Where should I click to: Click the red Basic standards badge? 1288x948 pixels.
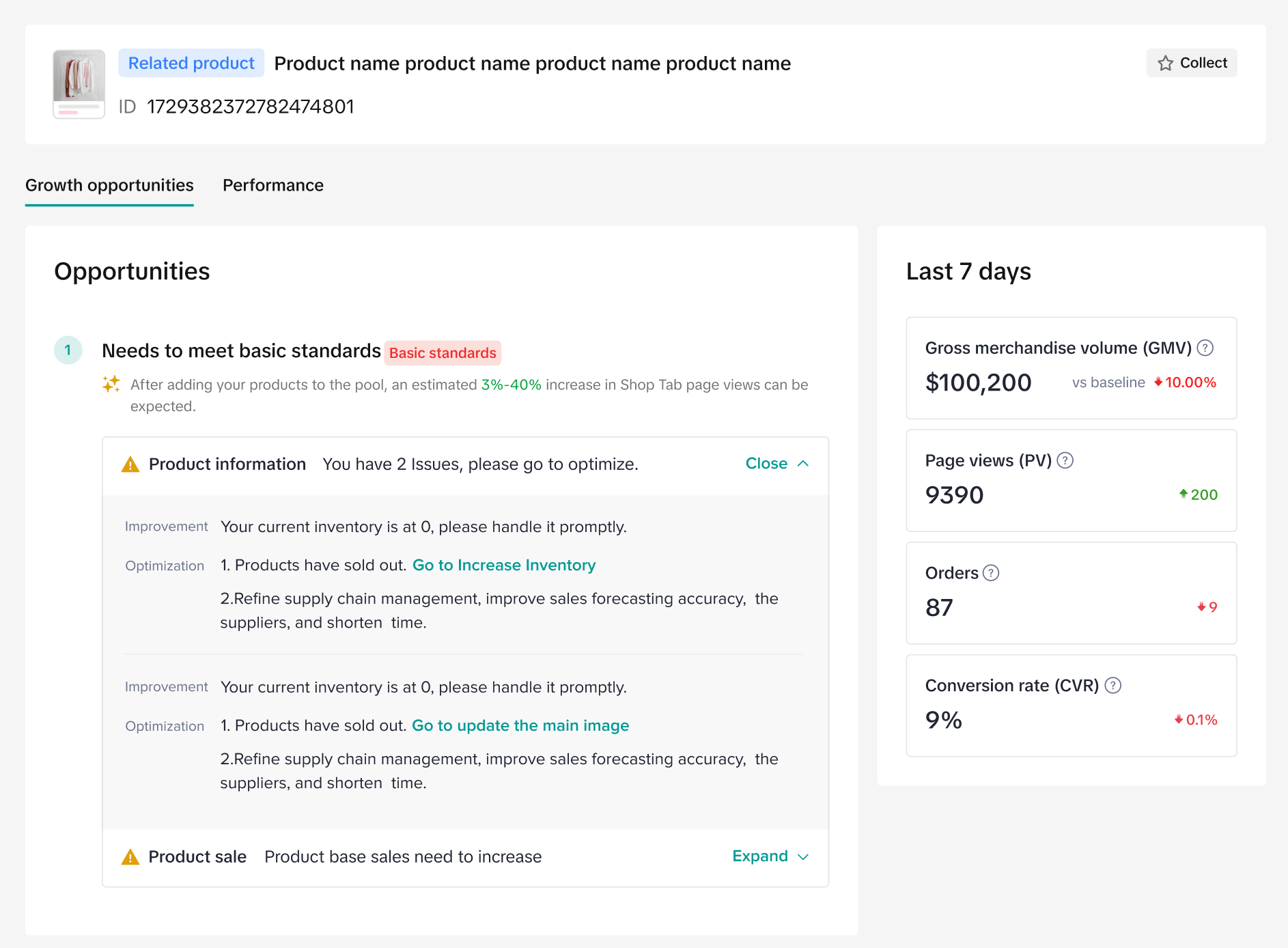coord(443,353)
